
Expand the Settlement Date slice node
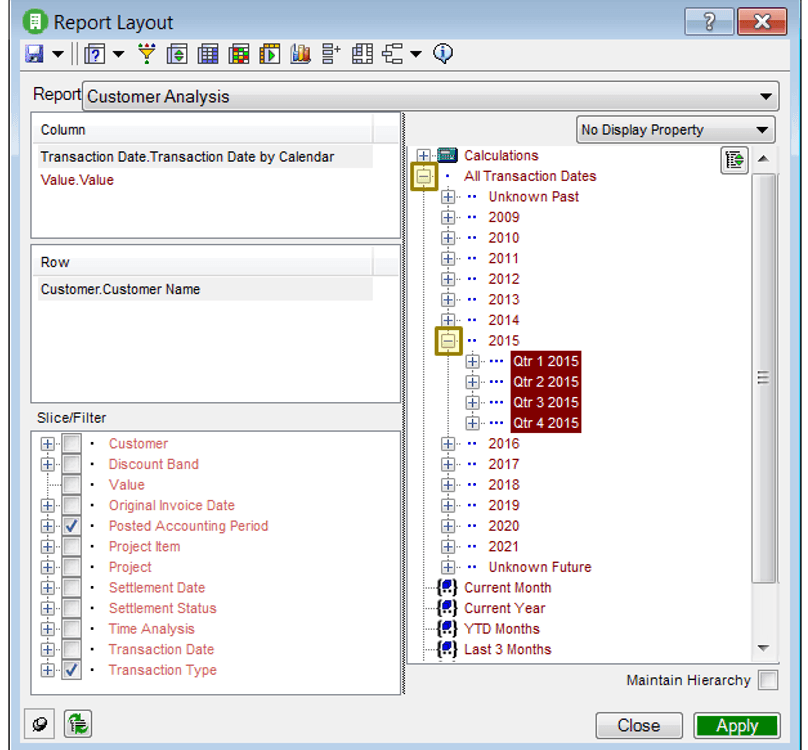tap(47, 588)
